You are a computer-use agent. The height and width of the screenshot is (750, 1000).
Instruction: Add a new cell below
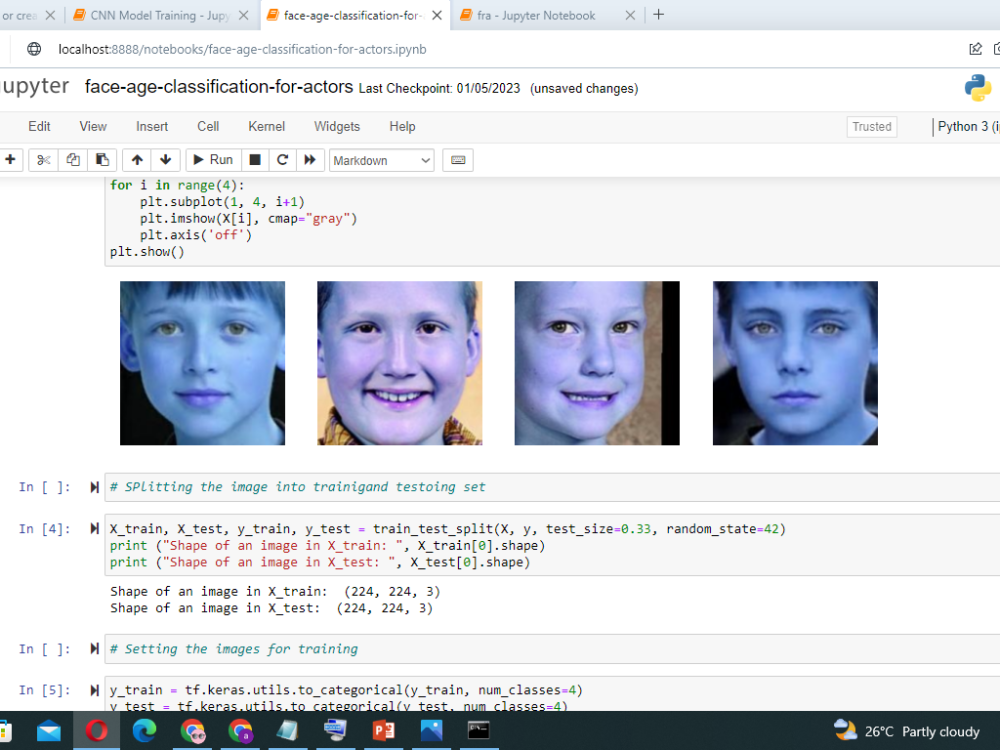10,160
